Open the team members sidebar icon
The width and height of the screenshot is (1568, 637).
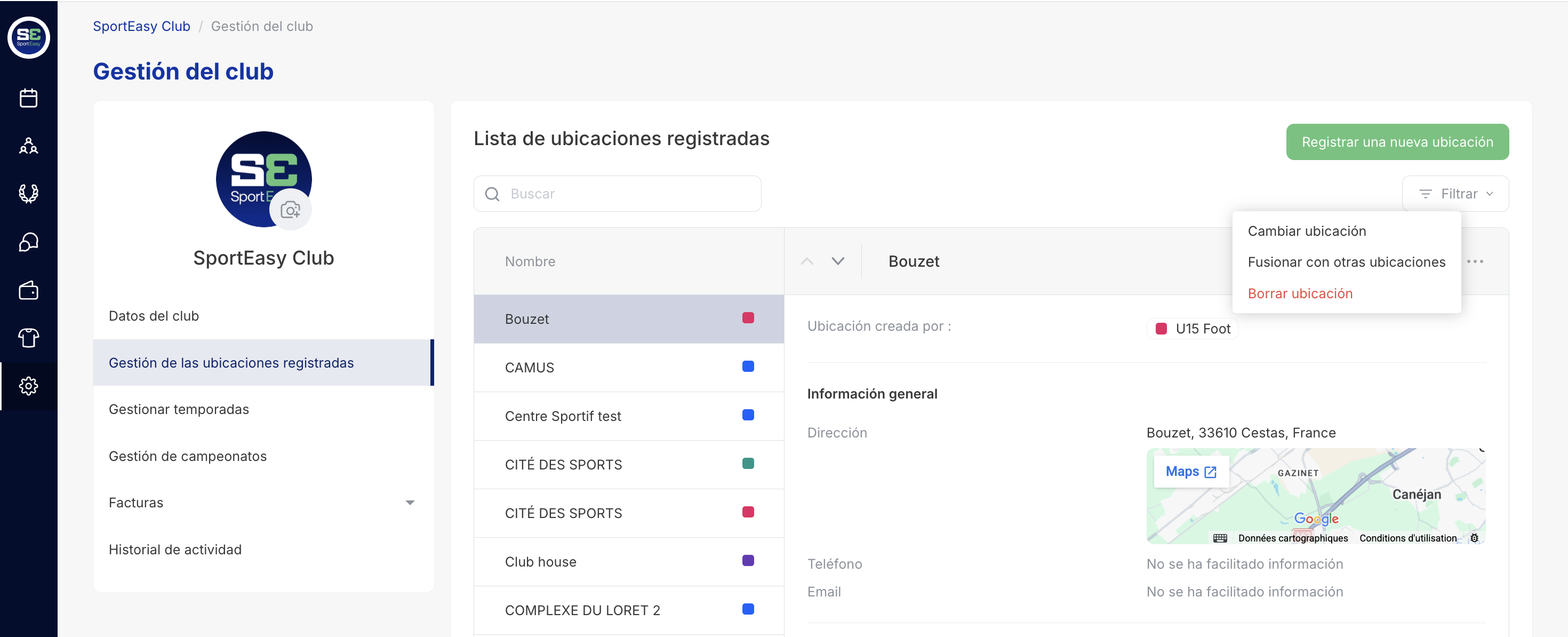[x=28, y=146]
